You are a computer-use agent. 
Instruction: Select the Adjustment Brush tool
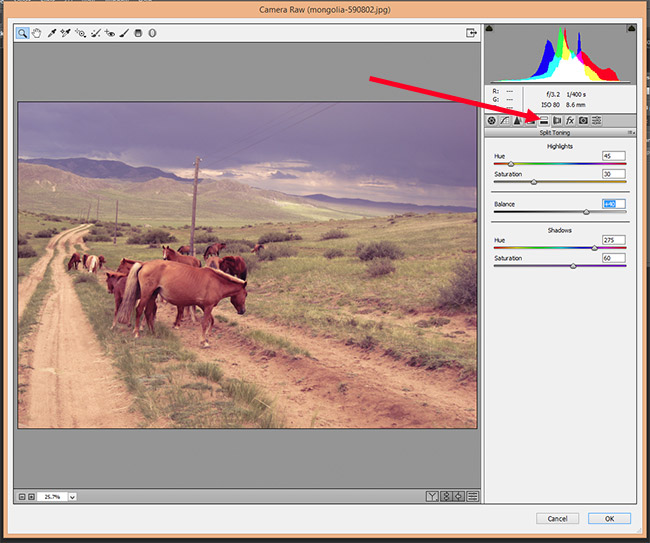pyautogui.click(x=124, y=33)
